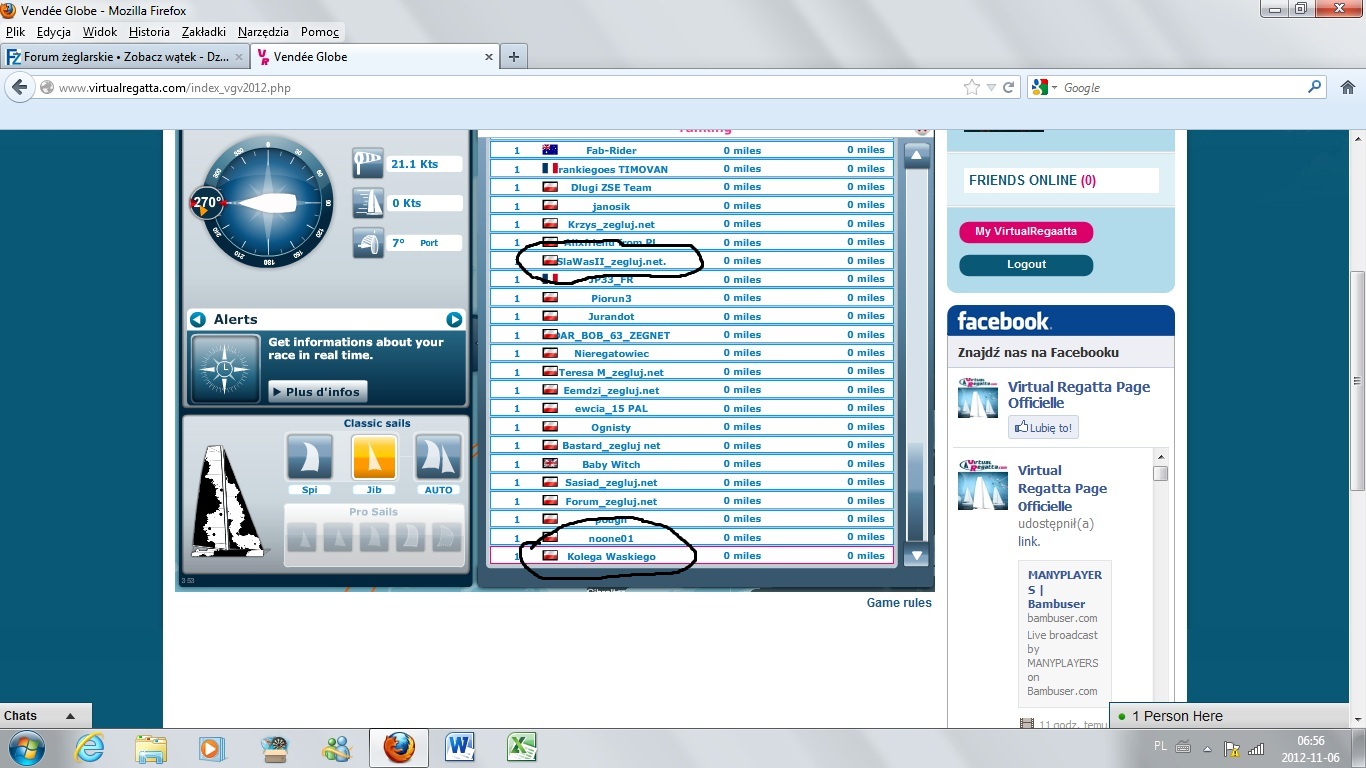Open the Zakładki menu
1366x768 pixels.
tap(204, 32)
